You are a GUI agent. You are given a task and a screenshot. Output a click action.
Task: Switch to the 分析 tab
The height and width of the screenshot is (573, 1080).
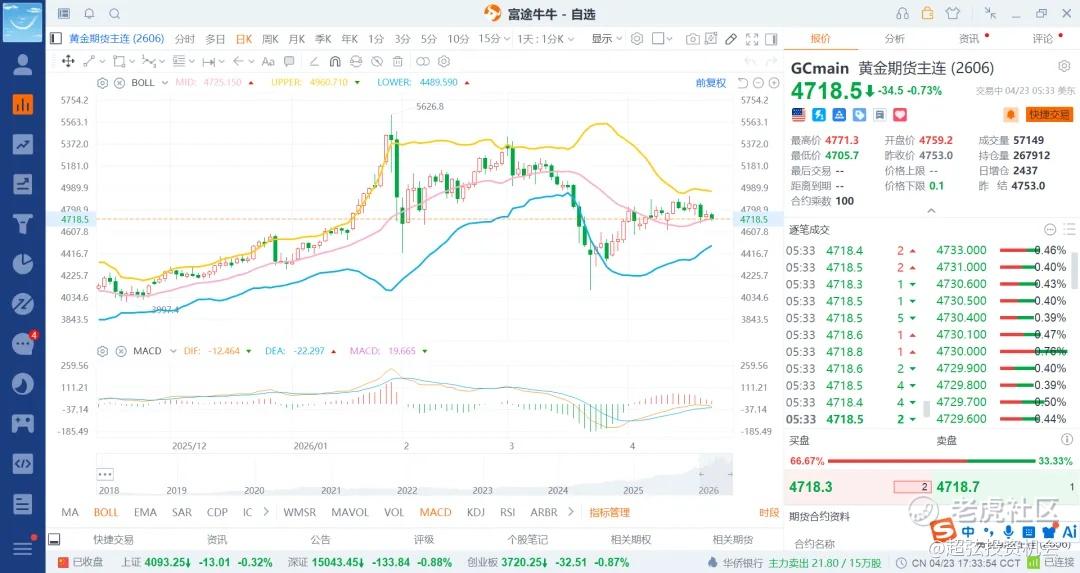click(x=894, y=39)
